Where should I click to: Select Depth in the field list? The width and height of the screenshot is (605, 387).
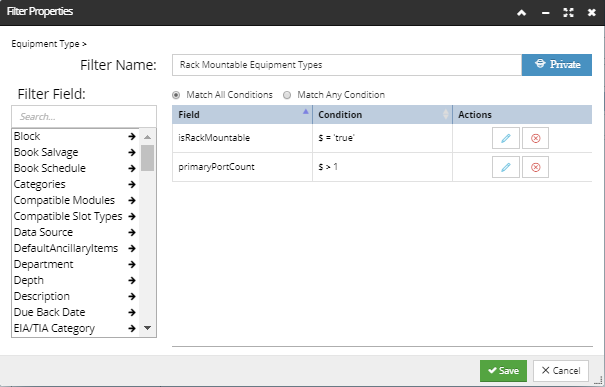point(29,281)
